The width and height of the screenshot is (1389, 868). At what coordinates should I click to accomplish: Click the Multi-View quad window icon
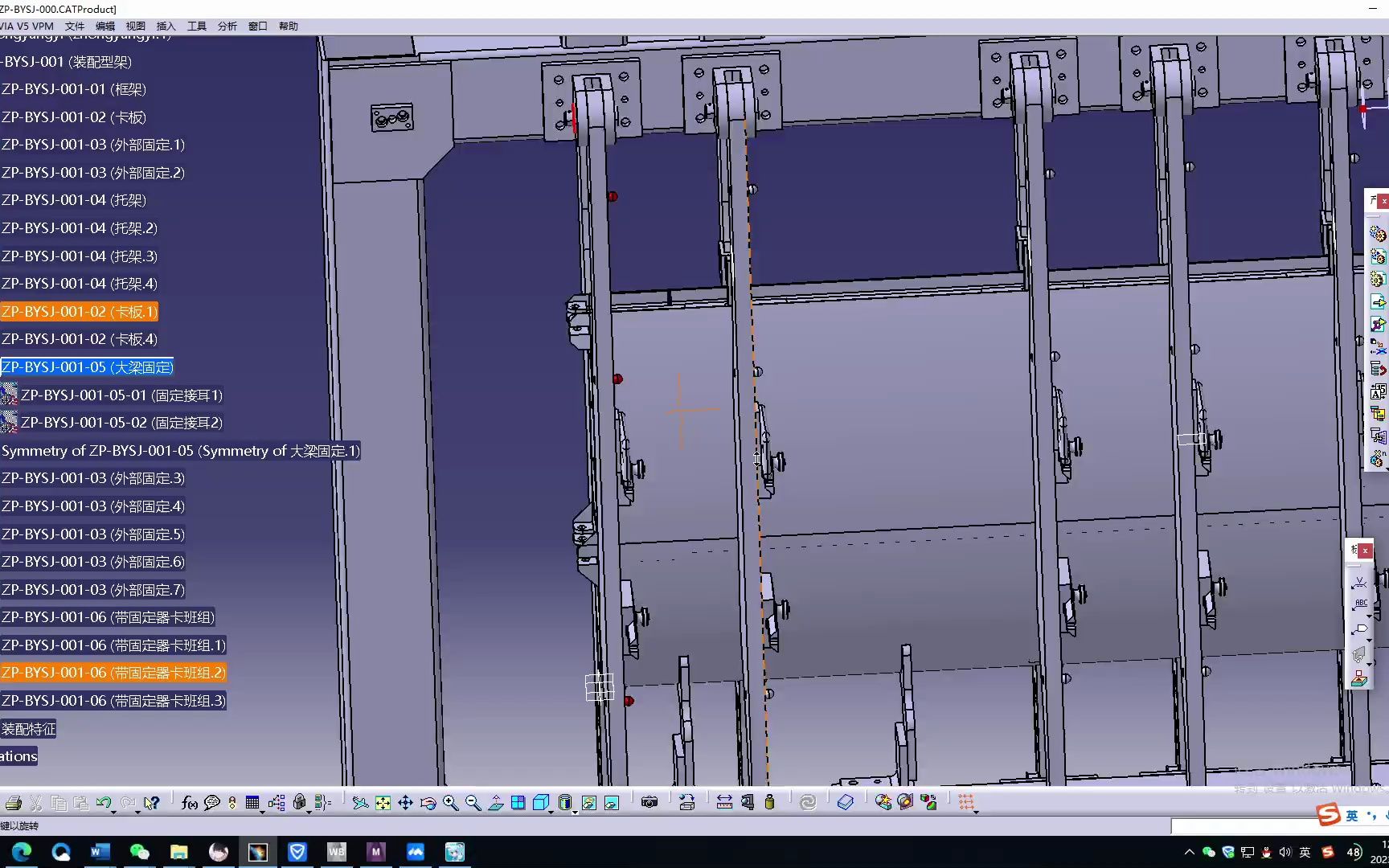[x=518, y=802]
